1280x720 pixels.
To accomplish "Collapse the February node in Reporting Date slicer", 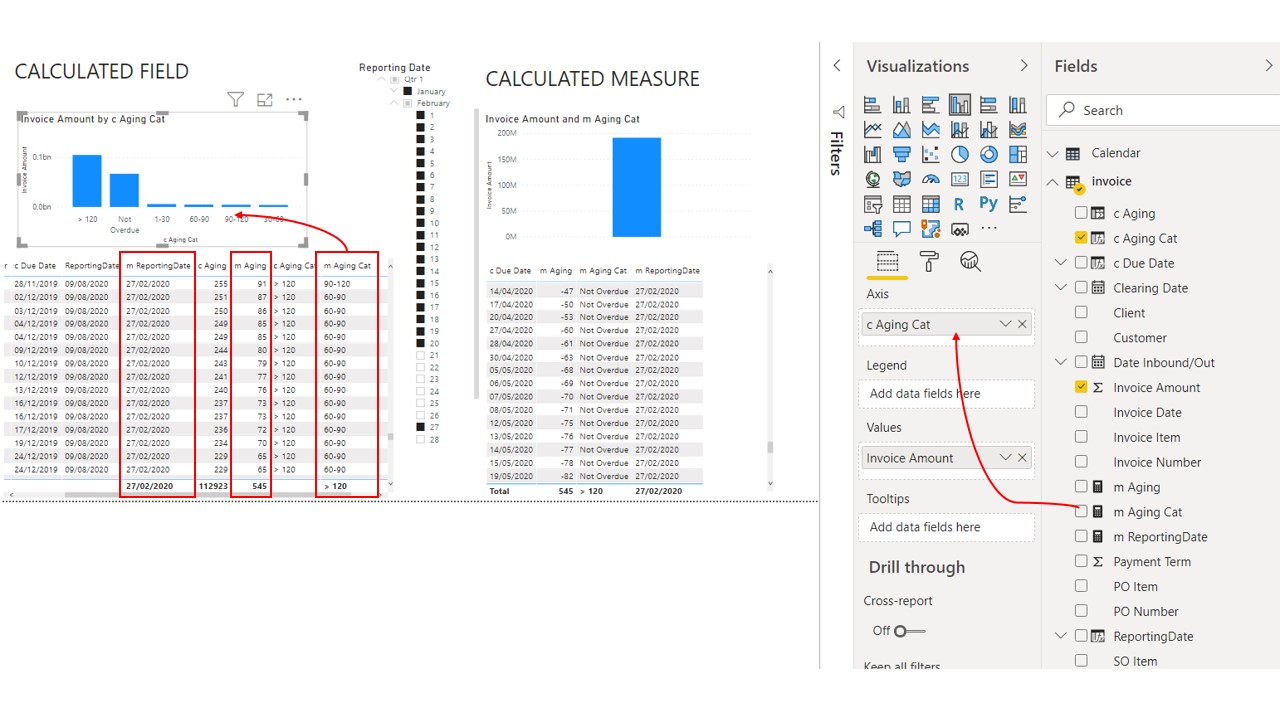I will click(394, 103).
